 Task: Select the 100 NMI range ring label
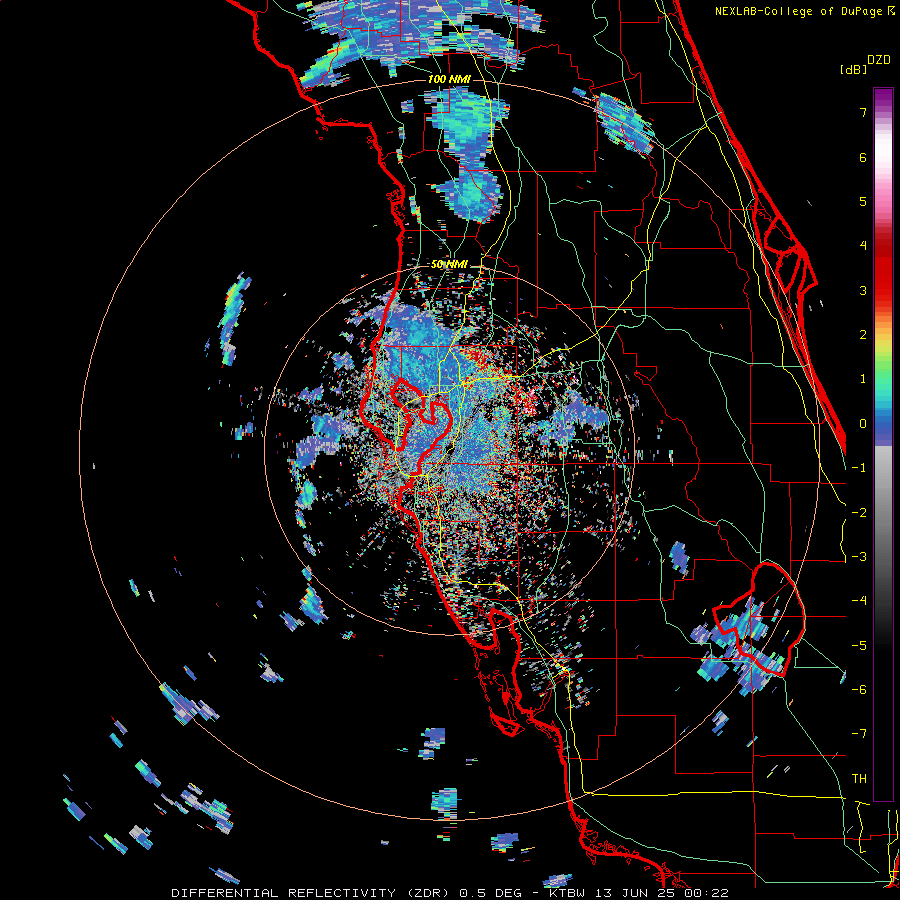point(449,79)
